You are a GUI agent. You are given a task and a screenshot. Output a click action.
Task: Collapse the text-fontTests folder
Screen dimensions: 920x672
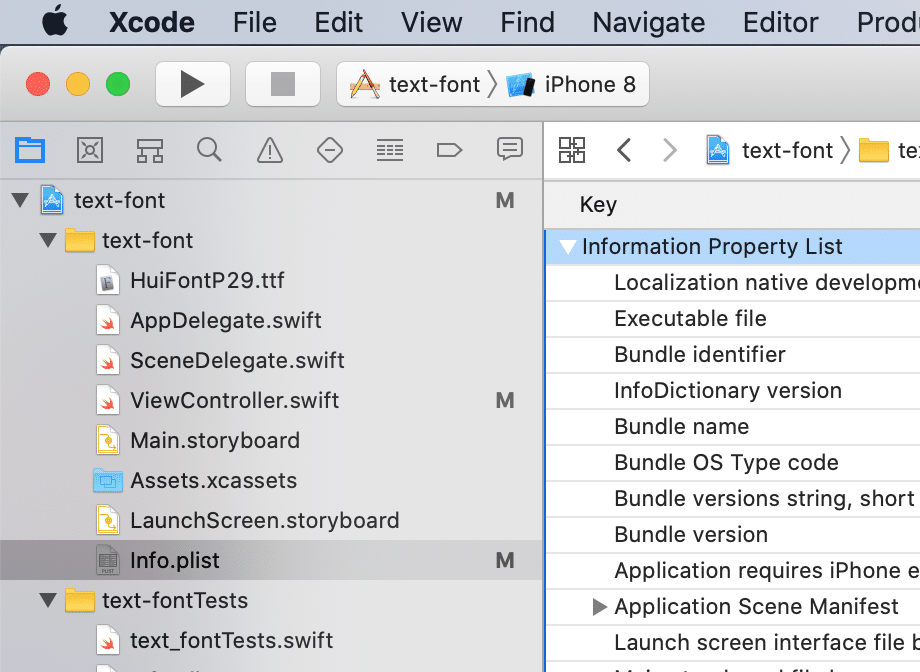coord(47,601)
